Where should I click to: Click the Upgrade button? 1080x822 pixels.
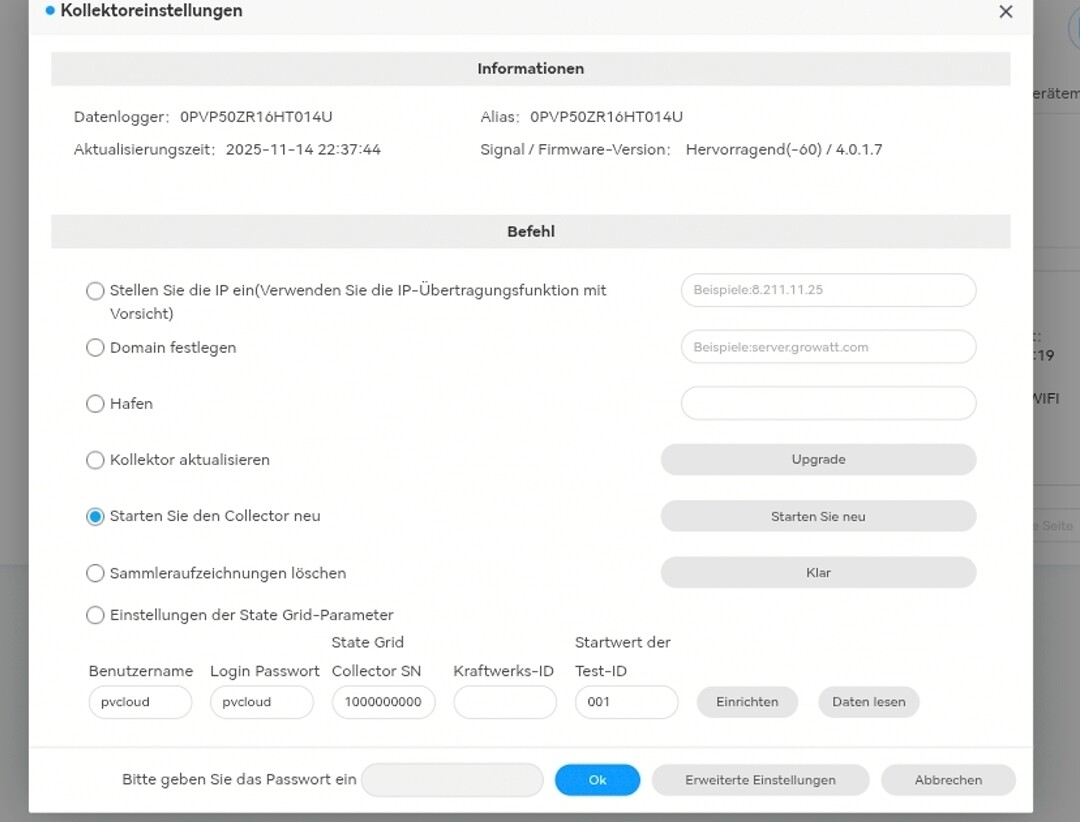click(818, 460)
